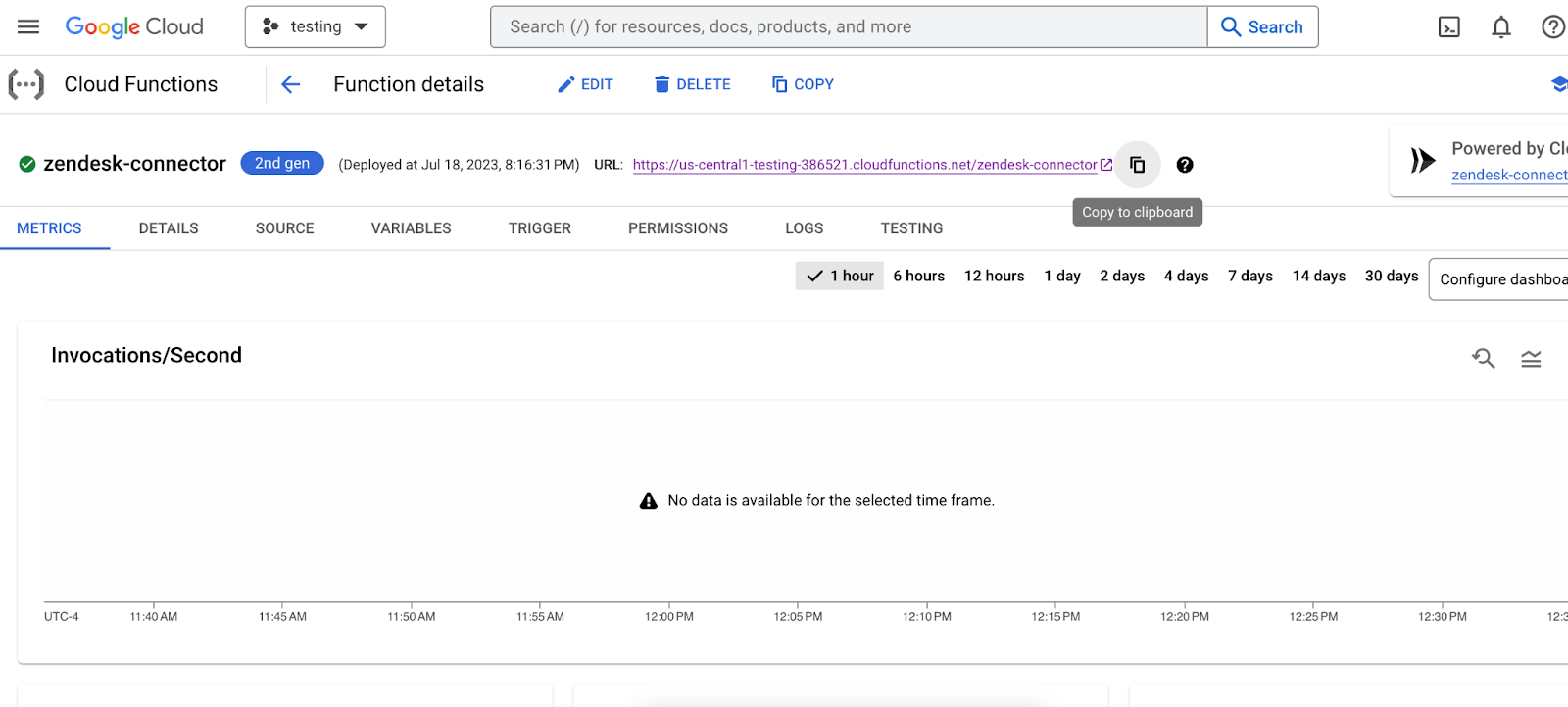Click the UTC-4 timezone label

(62, 617)
